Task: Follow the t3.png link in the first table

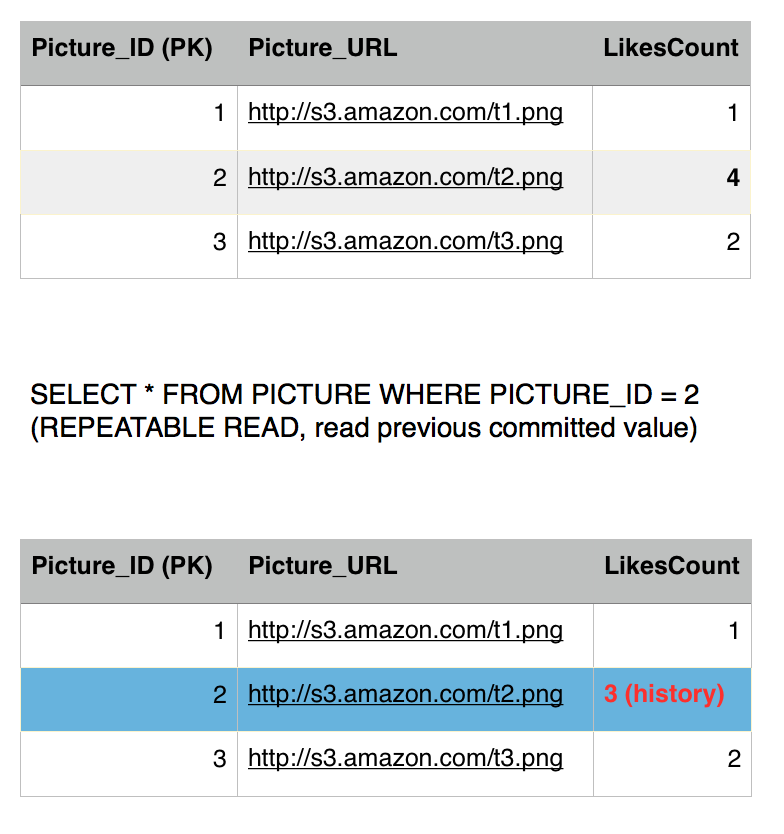Action: point(405,242)
